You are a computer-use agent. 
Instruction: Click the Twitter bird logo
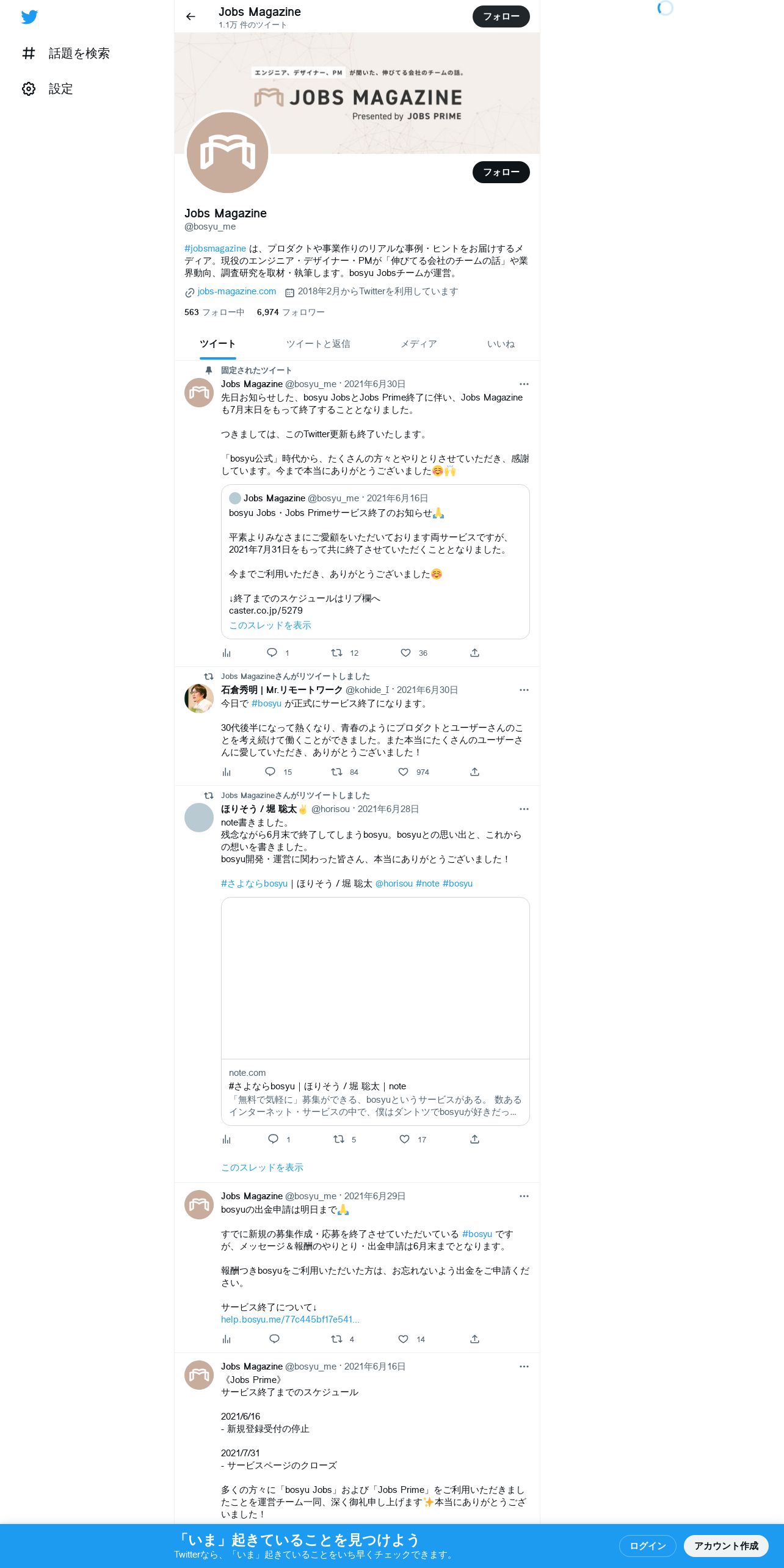point(29,16)
